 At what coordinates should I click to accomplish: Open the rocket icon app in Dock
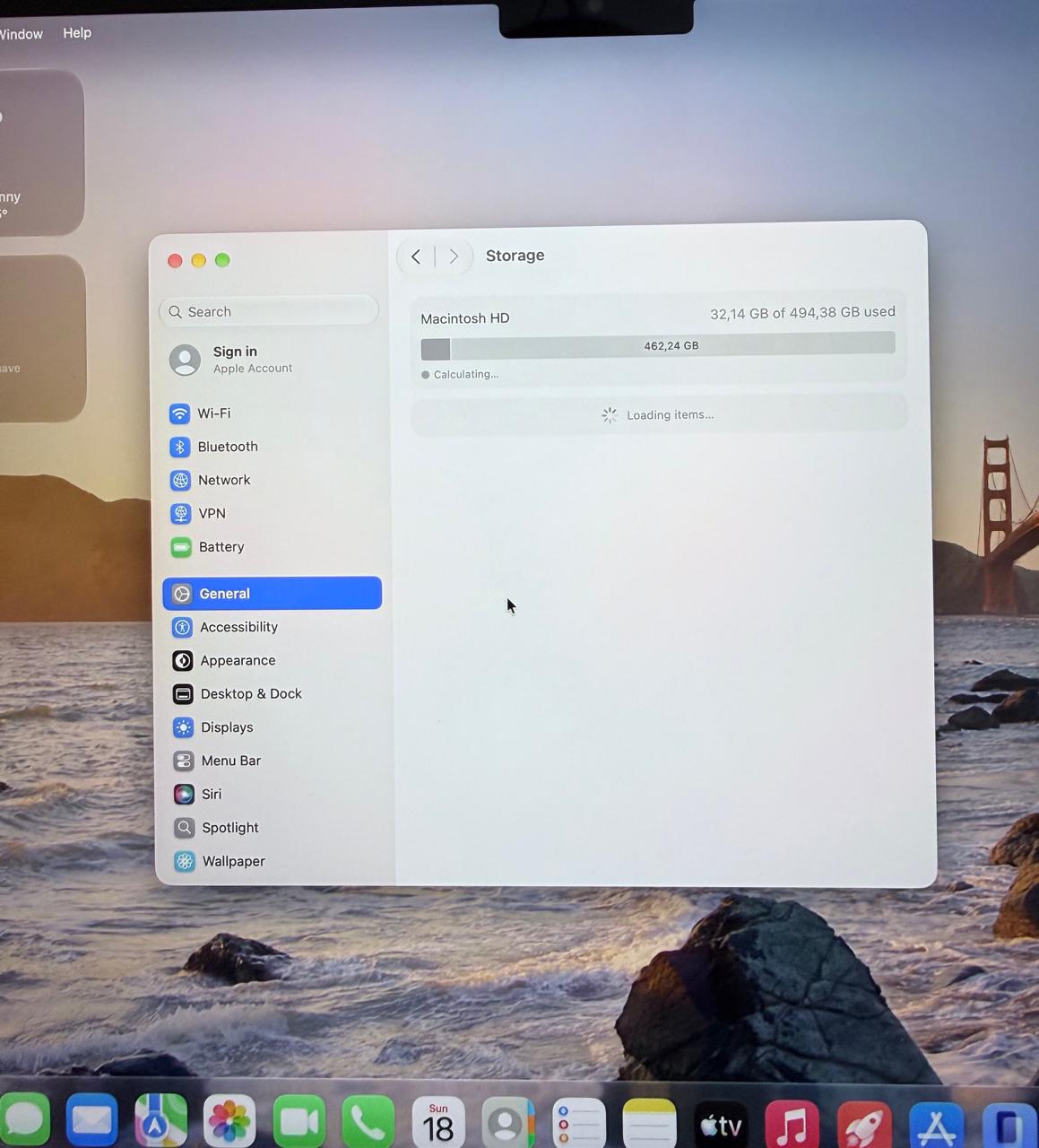[x=864, y=1124]
